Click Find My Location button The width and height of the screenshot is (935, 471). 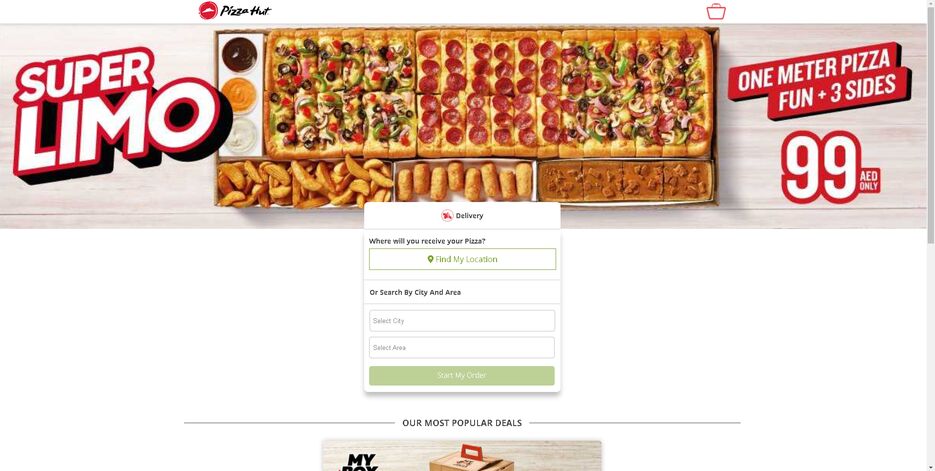point(462,259)
